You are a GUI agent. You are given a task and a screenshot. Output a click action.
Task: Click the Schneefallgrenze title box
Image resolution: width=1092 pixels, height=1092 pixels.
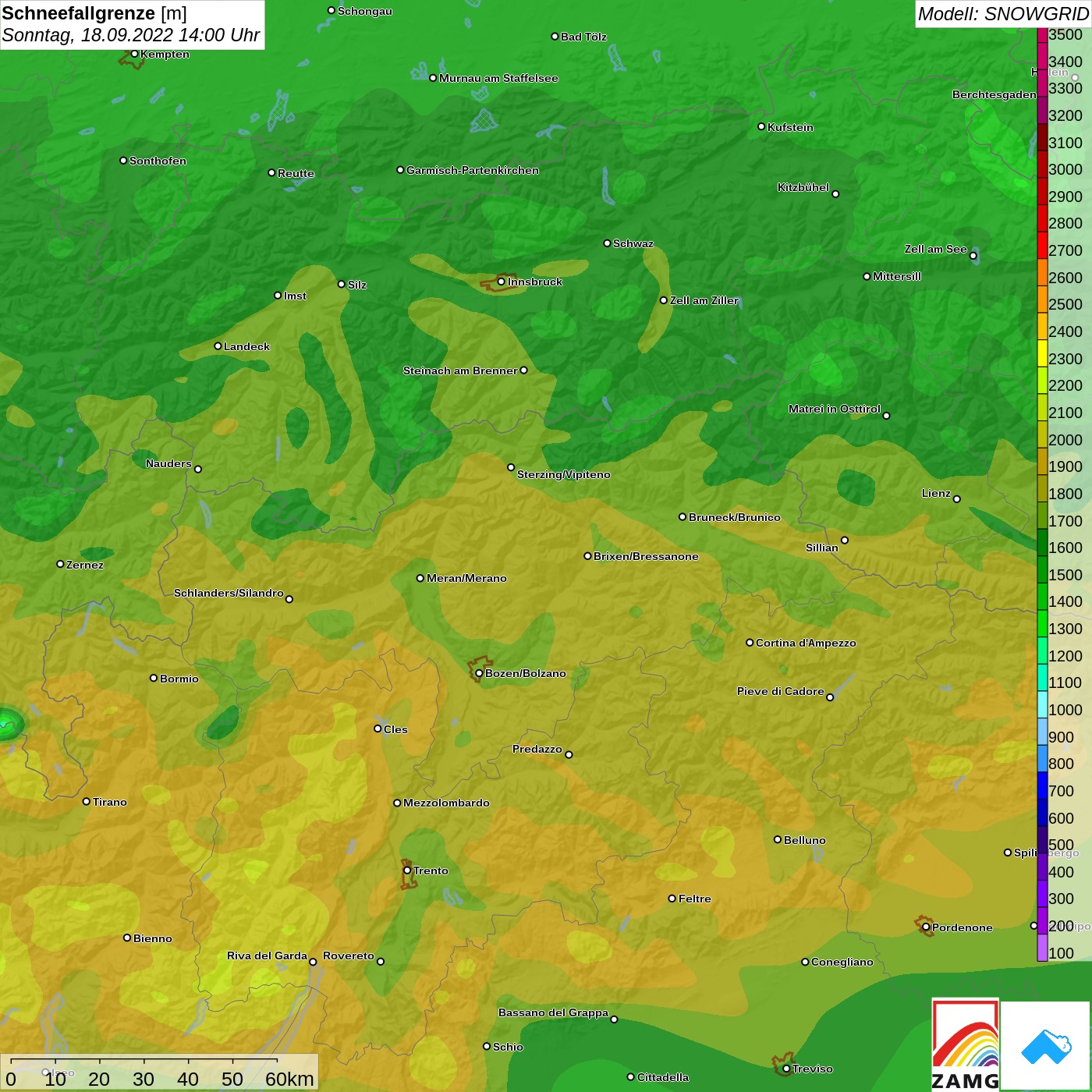pos(132,24)
